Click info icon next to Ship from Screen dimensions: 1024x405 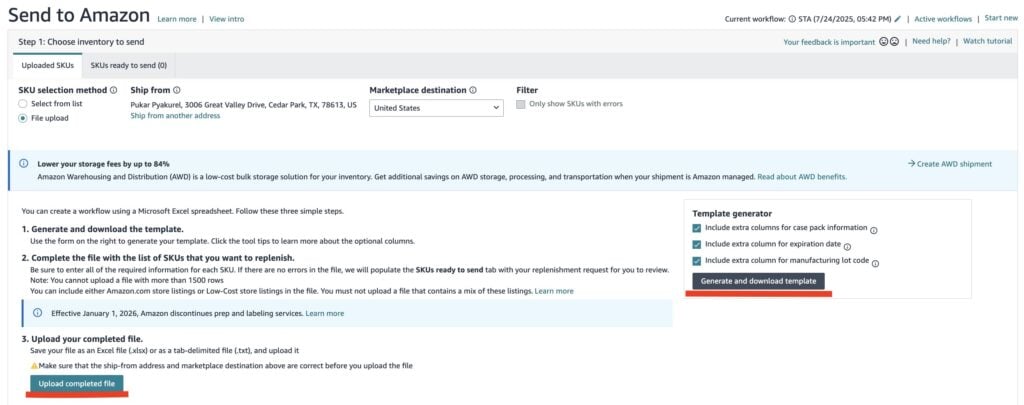pyautogui.click(x=176, y=90)
